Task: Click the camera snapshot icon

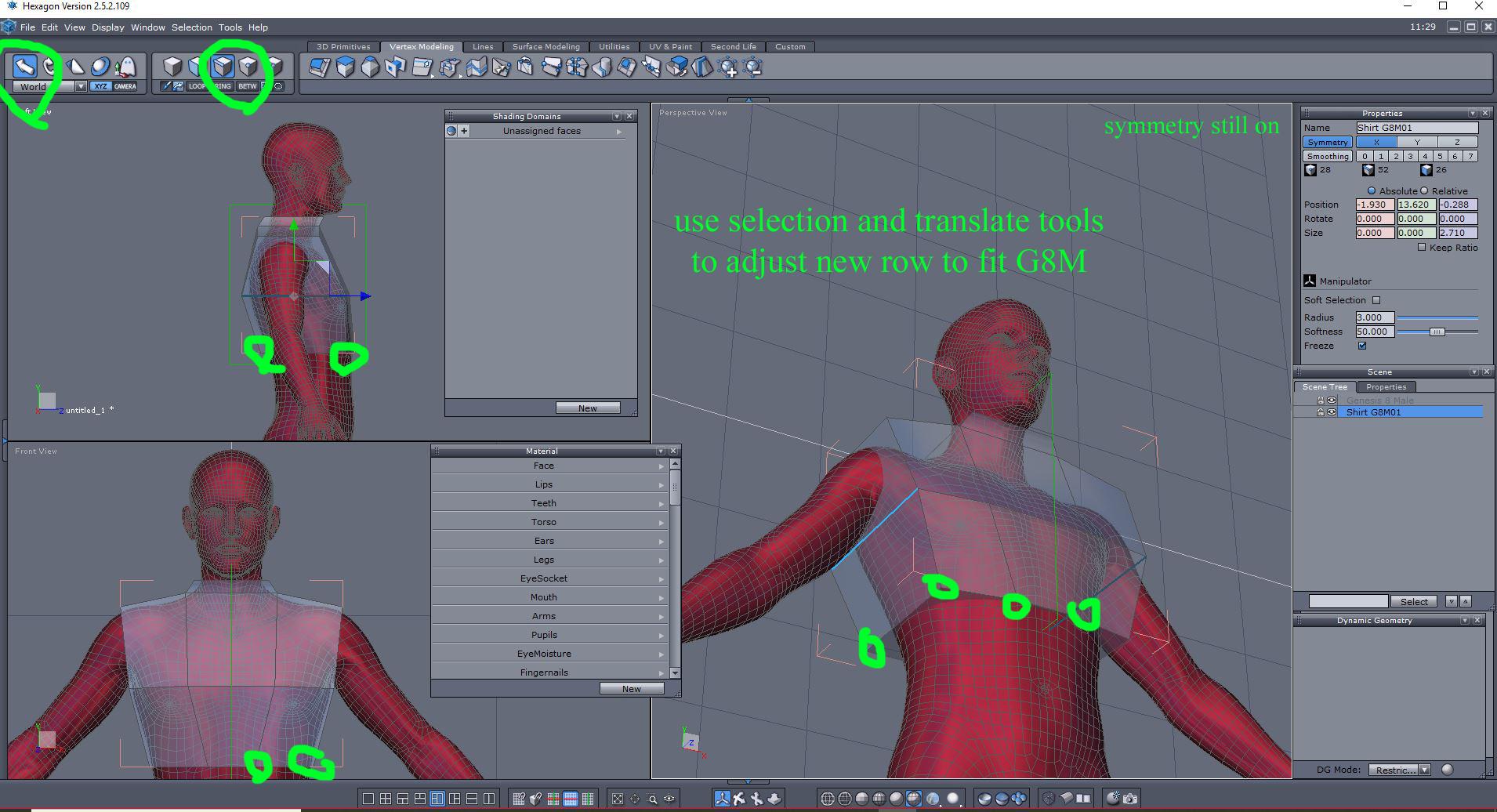Action: pos(1129,799)
